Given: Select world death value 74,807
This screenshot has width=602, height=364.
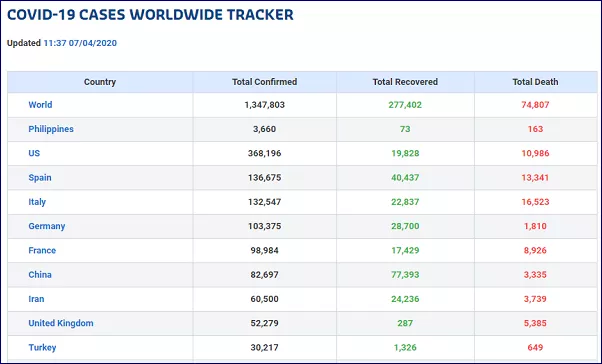Looking at the screenshot, I should [535, 105].
